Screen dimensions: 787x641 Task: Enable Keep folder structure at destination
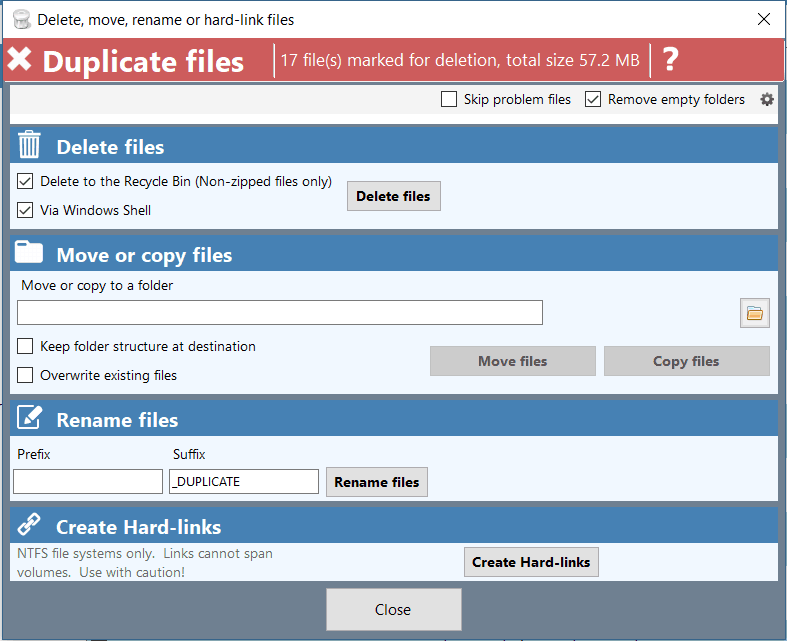click(x=25, y=346)
